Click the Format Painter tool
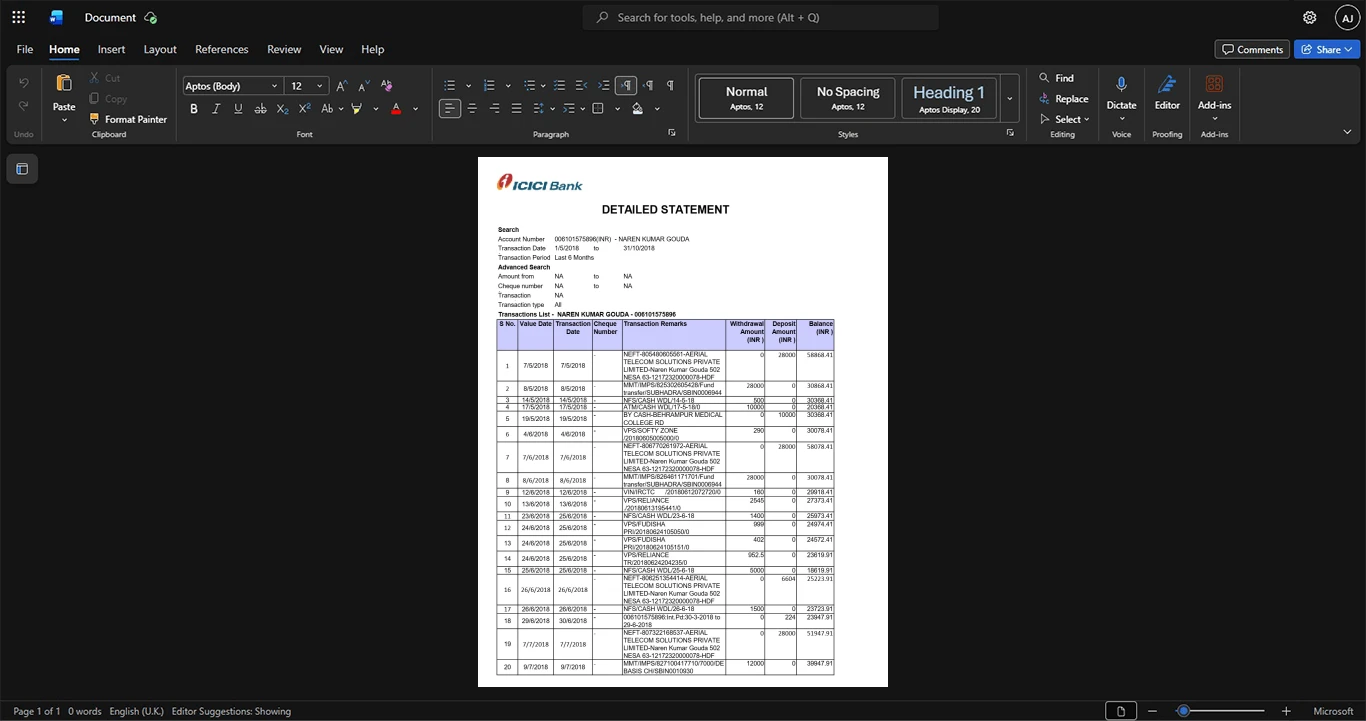 tap(127, 119)
